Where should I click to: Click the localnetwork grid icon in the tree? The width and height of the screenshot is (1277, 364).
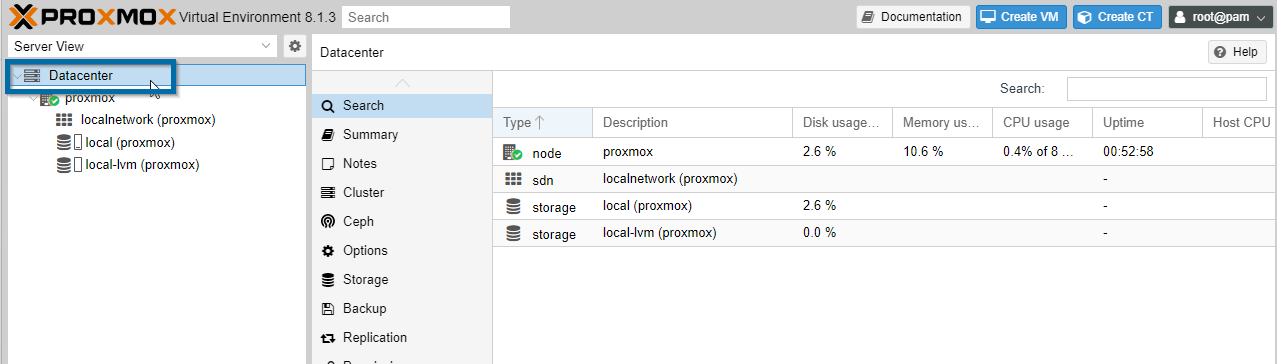click(64, 120)
